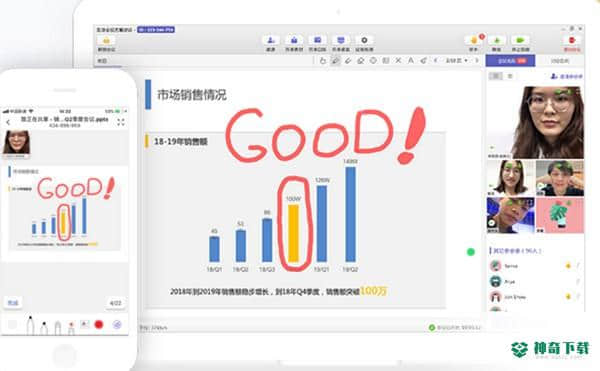Screen dimensions: 600x371
Task: Click the raise hand icon with badge
Action: tap(474, 40)
